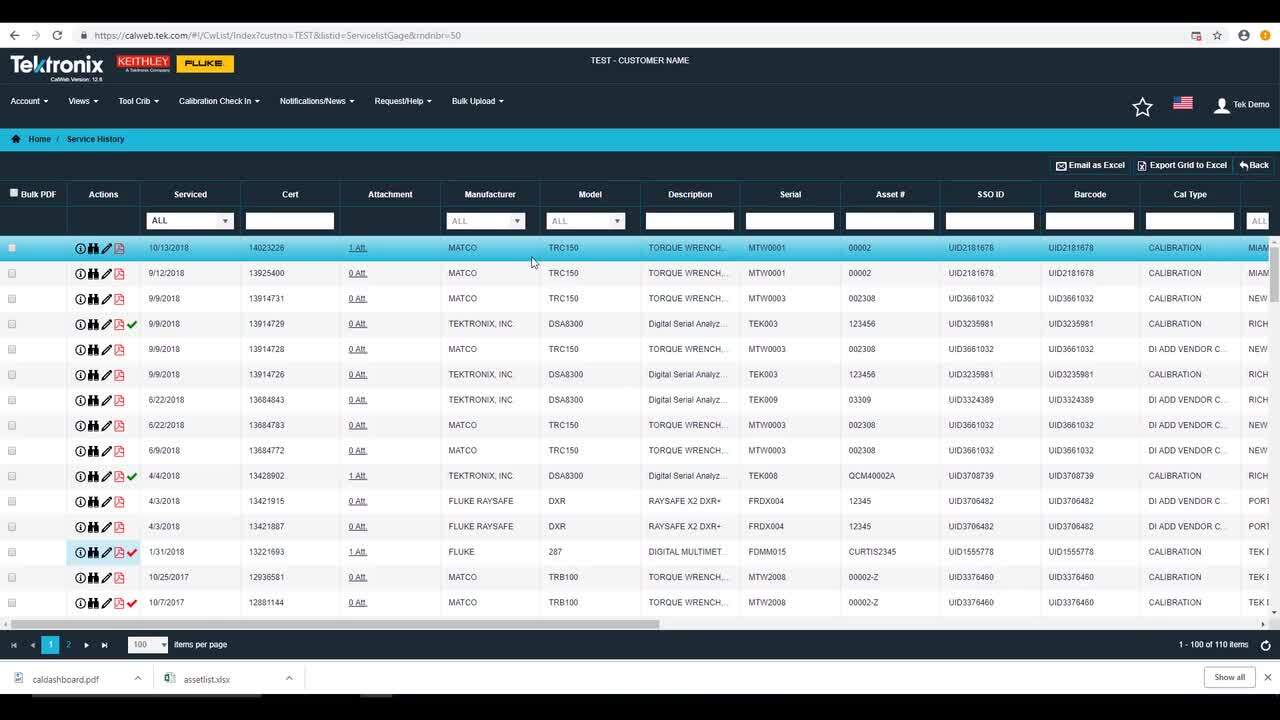
Task: Click the Home icon in breadcrumb
Action: pos(16,139)
